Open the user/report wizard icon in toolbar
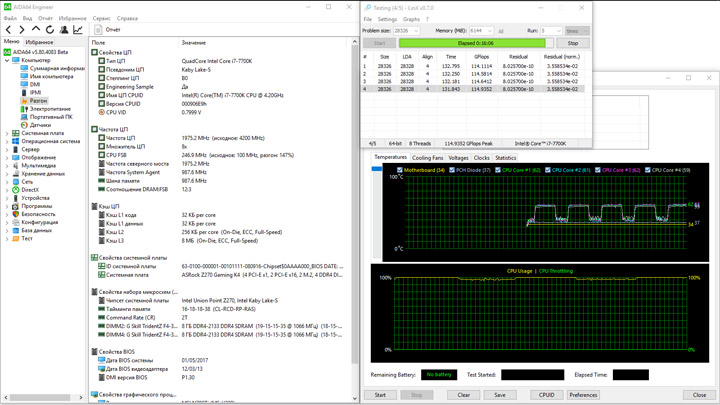The width and height of the screenshot is (720, 405). pyautogui.click(x=64, y=30)
